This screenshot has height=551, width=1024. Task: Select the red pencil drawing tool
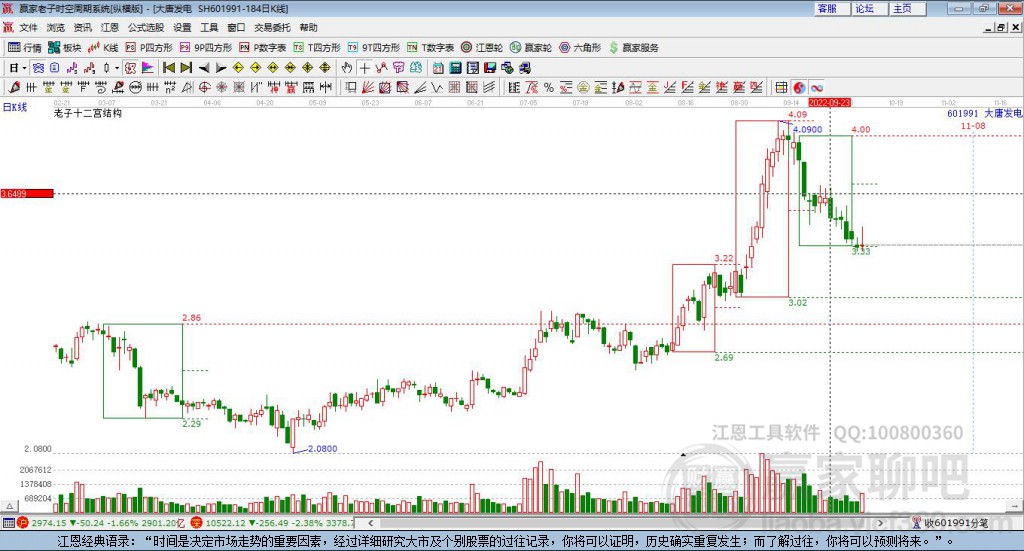click(14, 87)
